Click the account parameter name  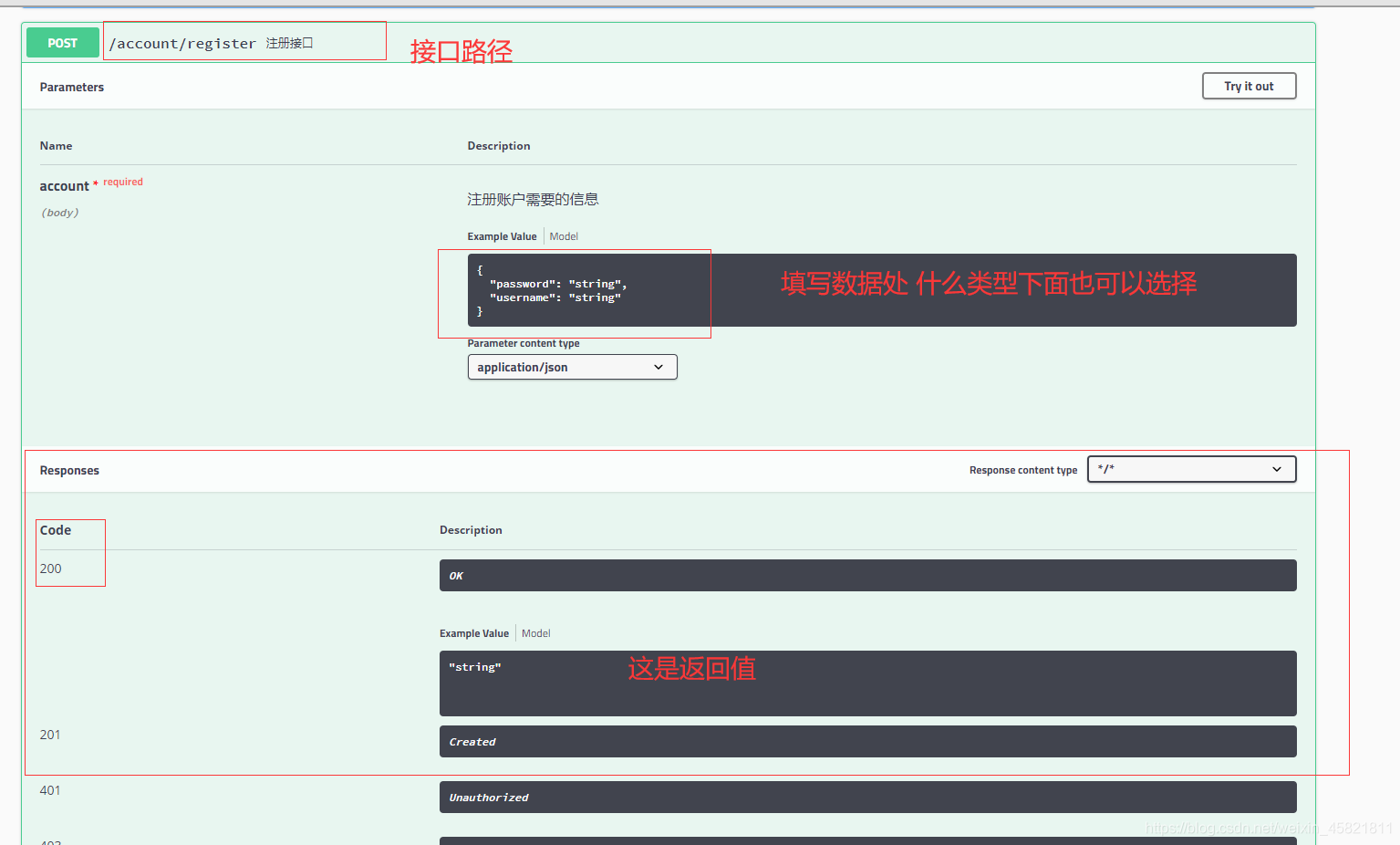click(x=64, y=186)
